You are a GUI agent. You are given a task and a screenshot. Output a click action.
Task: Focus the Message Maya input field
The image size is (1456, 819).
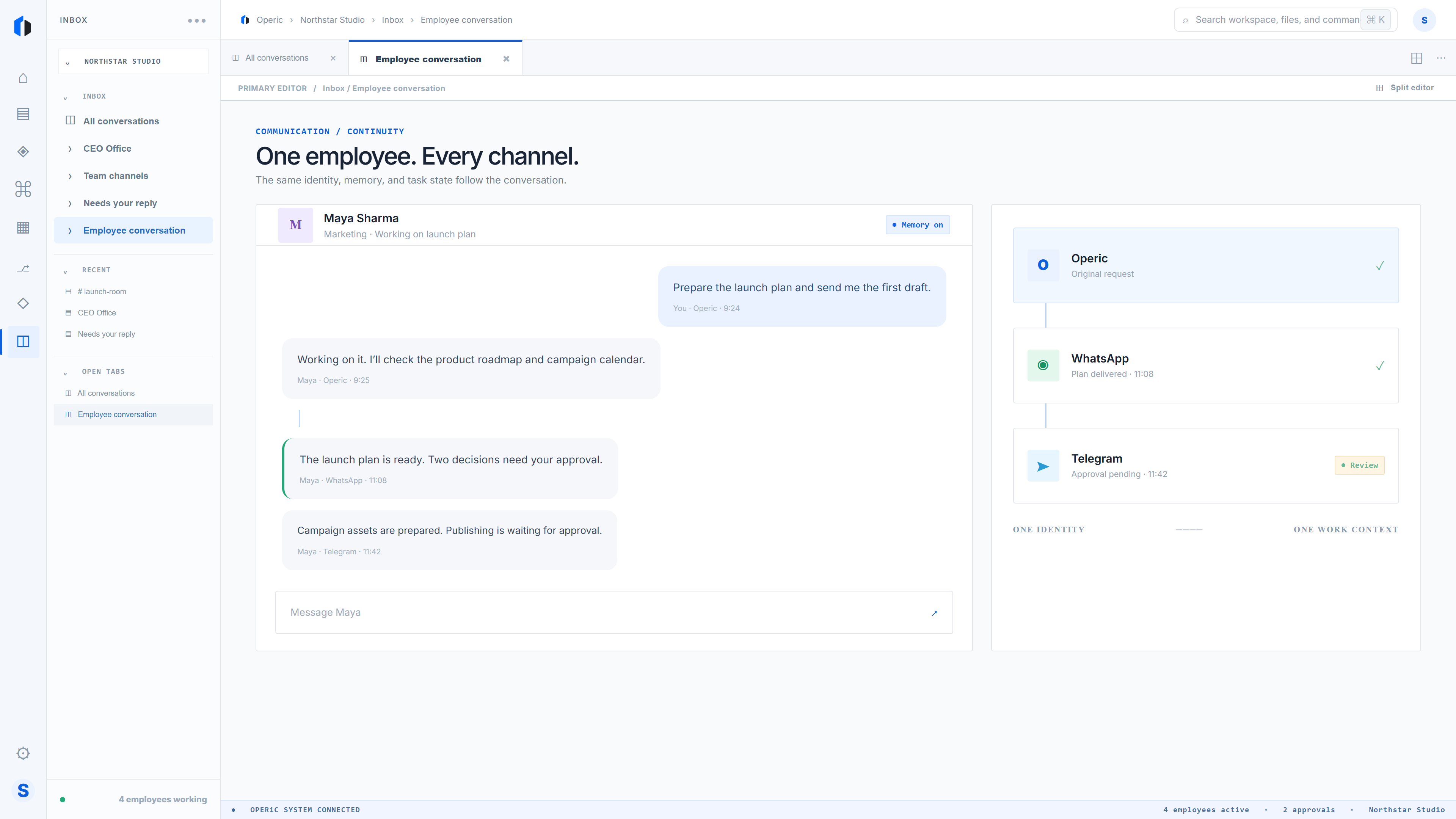click(x=614, y=612)
